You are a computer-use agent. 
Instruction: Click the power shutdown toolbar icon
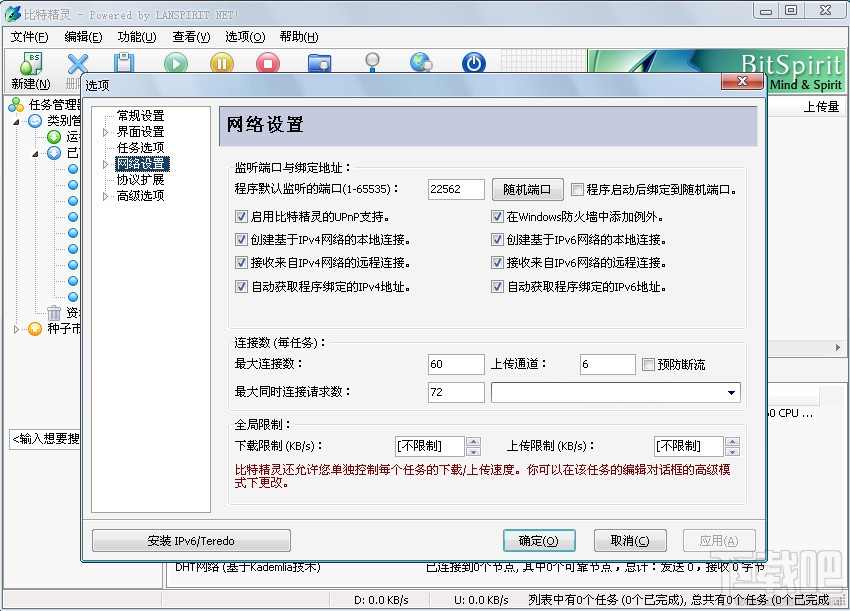472,63
